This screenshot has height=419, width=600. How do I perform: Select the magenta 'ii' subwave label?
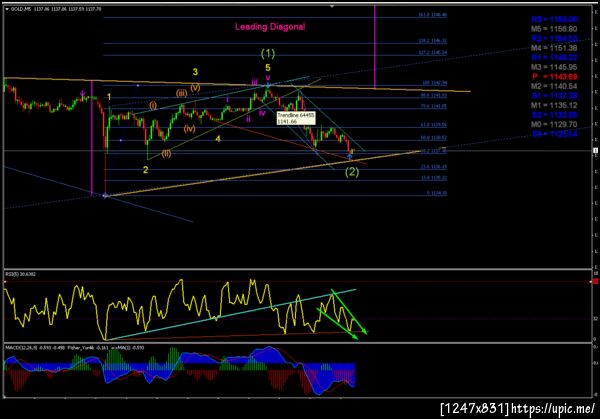coord(248,119)
